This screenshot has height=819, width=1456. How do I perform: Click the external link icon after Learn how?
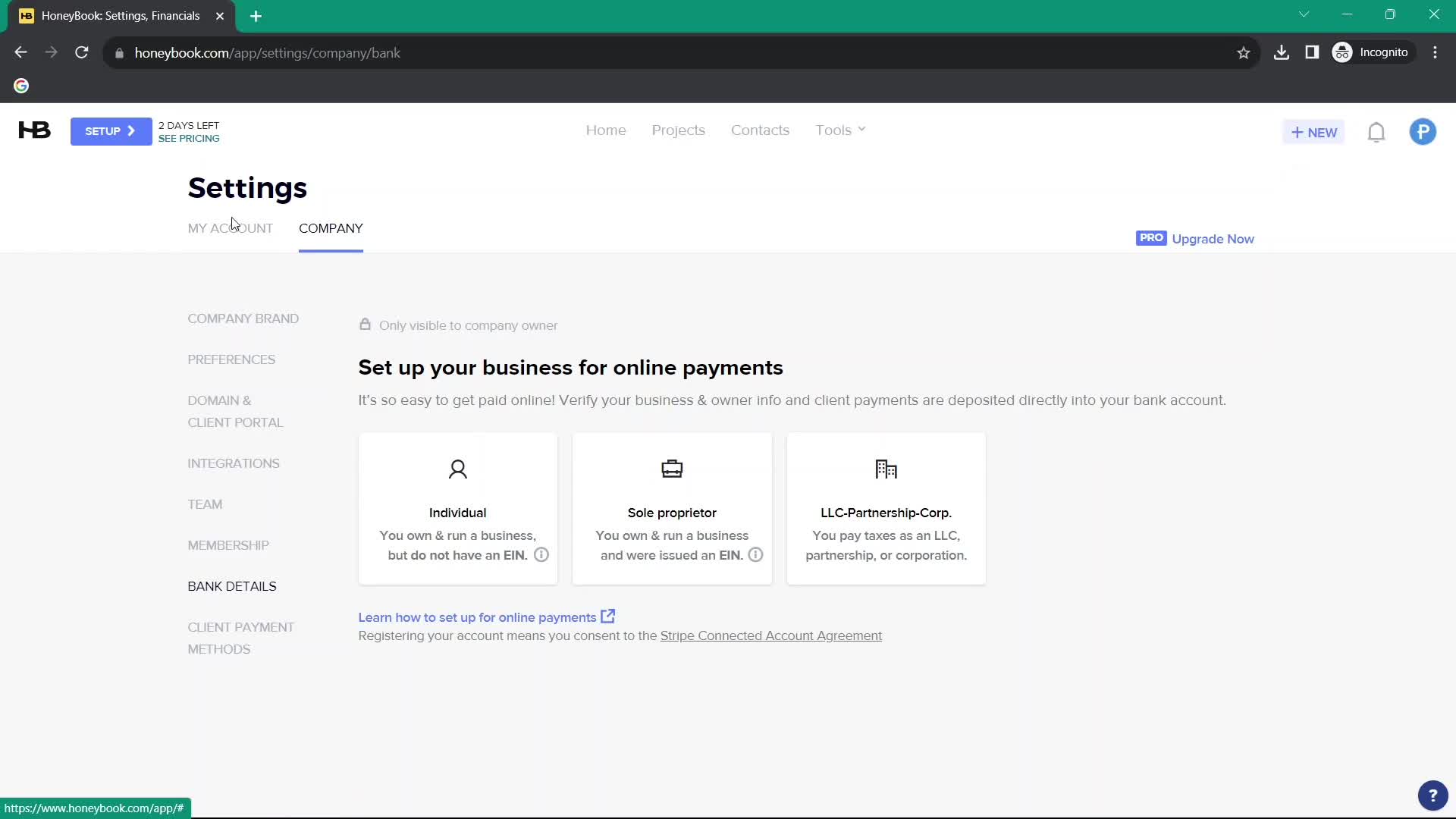click(607, 617)
